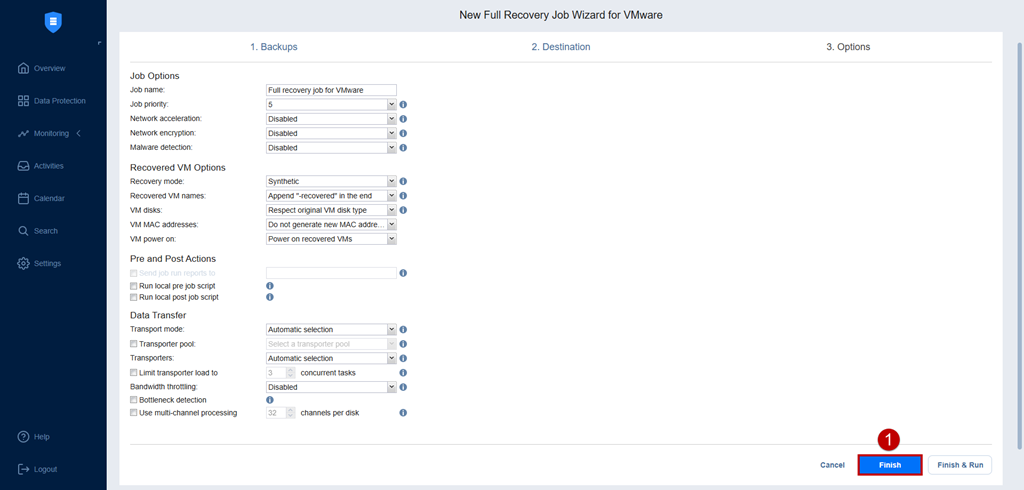The image size is (1024, 490).
Task: Show info for Recovery mode
Action: (x=403, y=182)
